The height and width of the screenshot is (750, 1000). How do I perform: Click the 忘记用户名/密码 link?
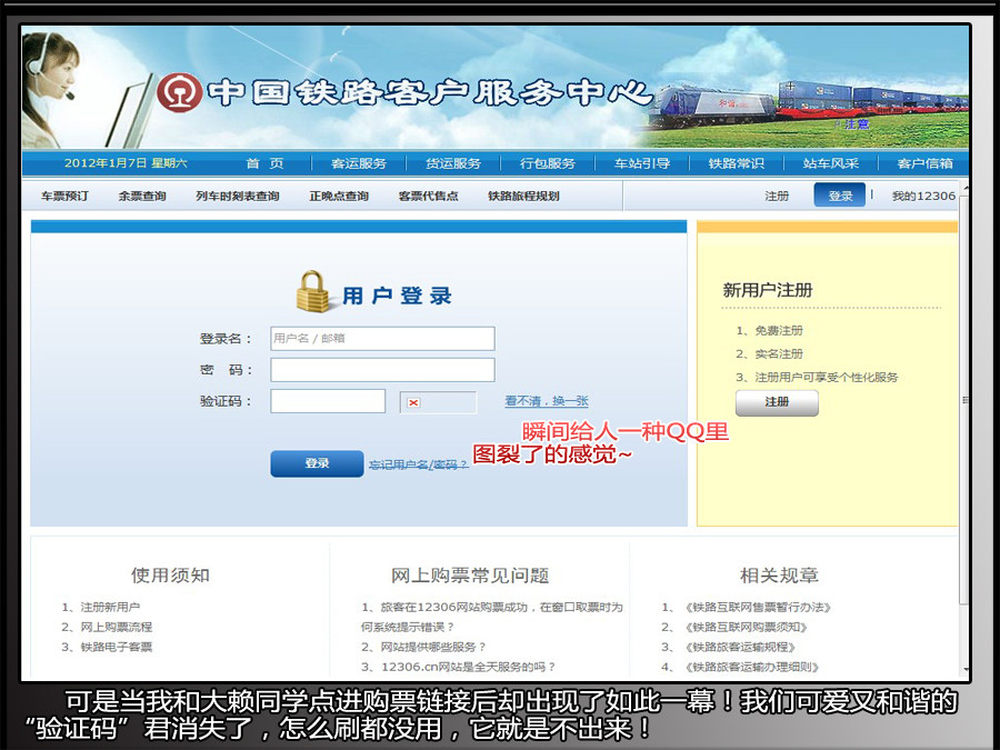point(418,465)
